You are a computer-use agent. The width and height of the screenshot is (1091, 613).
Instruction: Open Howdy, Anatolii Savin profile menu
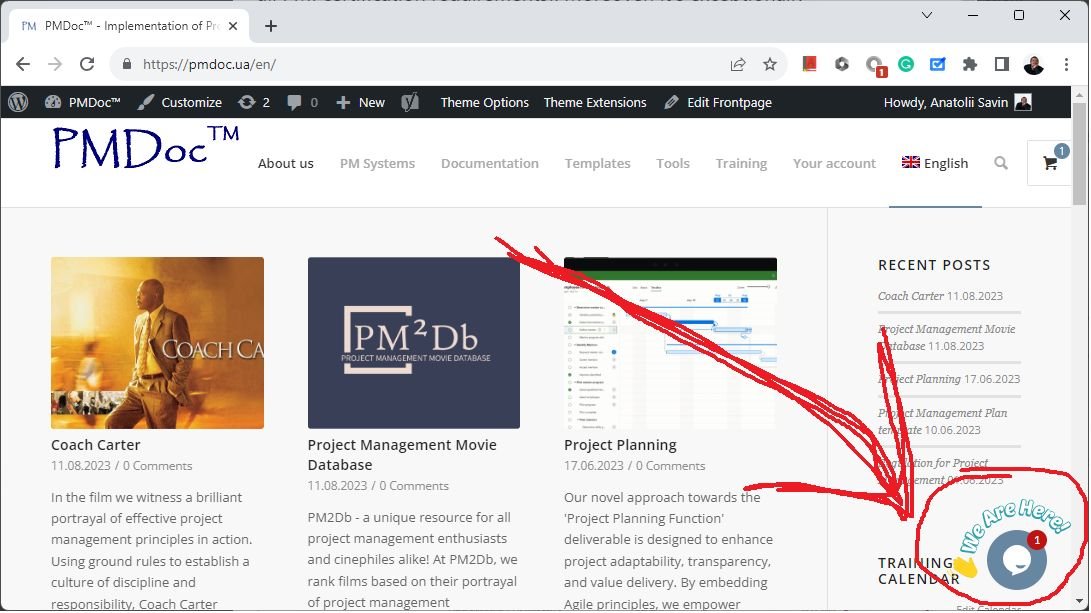point(957,102)
